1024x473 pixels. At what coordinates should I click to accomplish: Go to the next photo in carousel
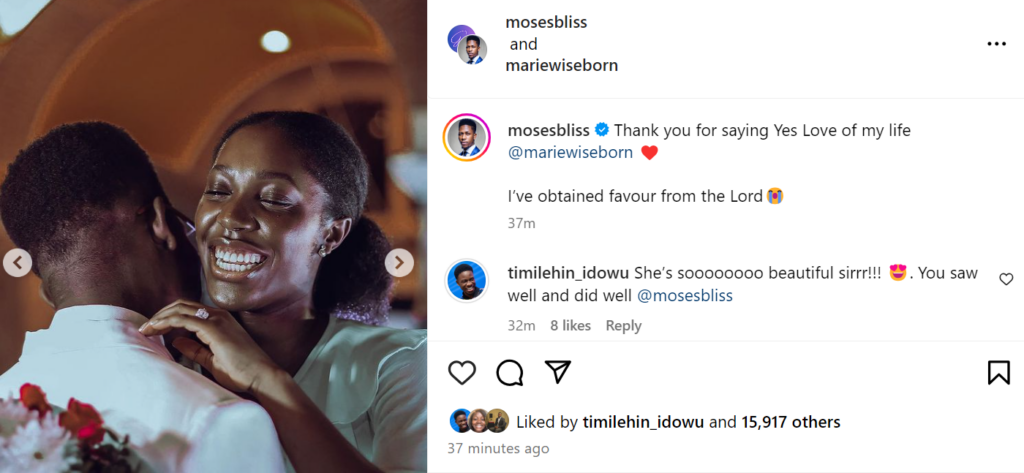(399, 263)
